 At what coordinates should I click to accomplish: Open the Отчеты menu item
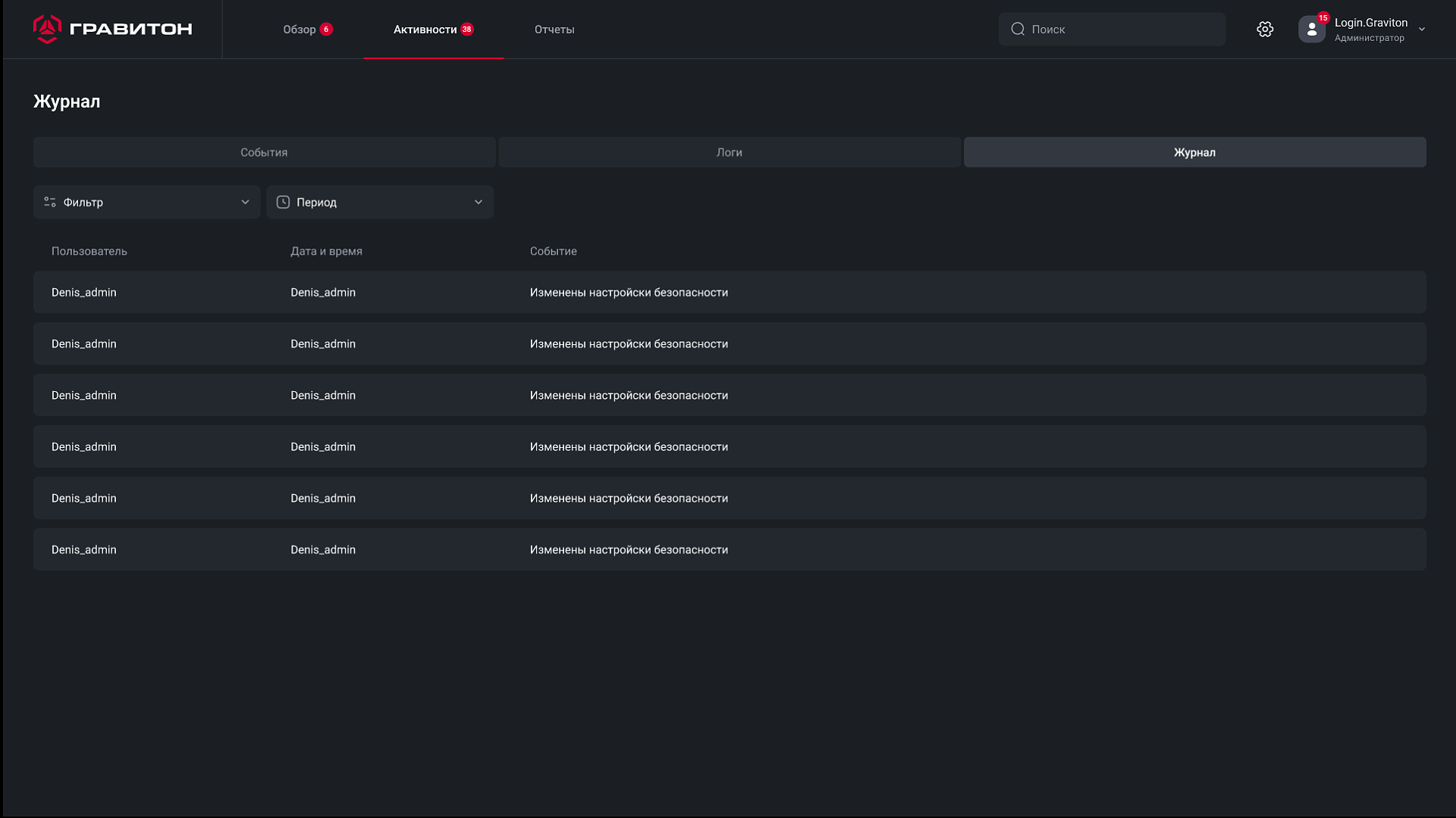pos(554,30)
